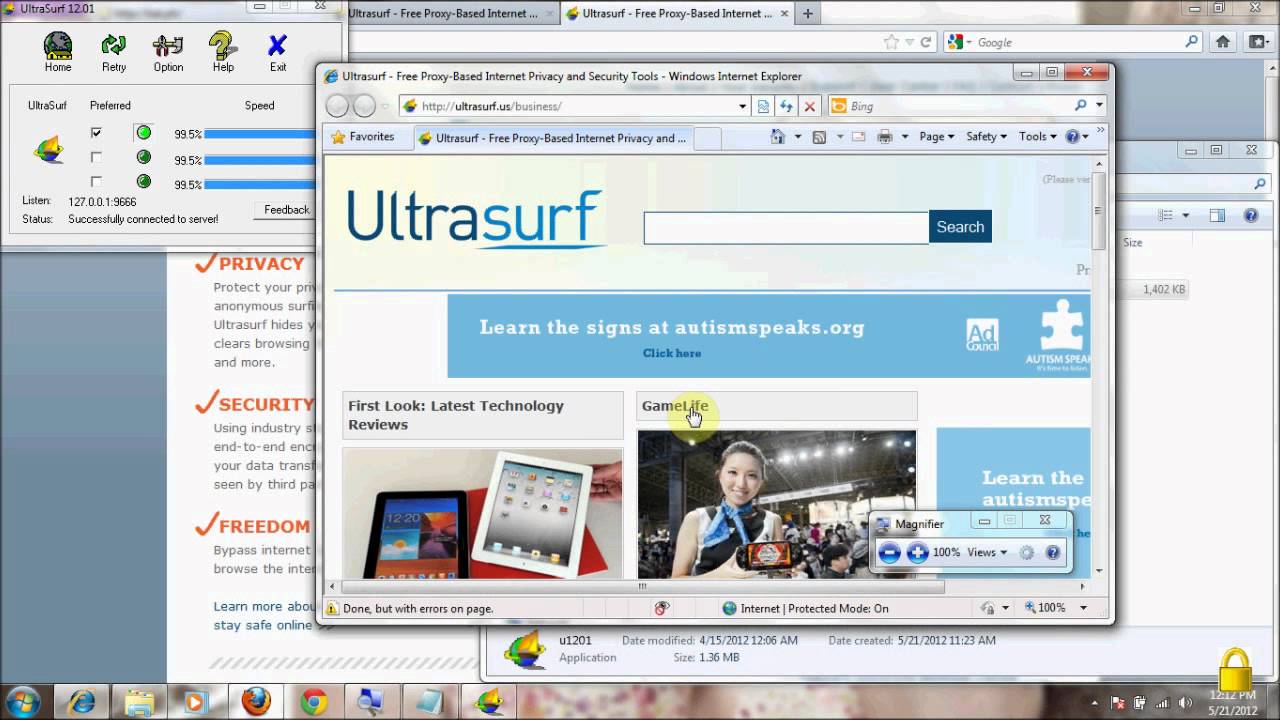Expand the address bar history dropdown
1280x720 pixels.
[742, 106]
